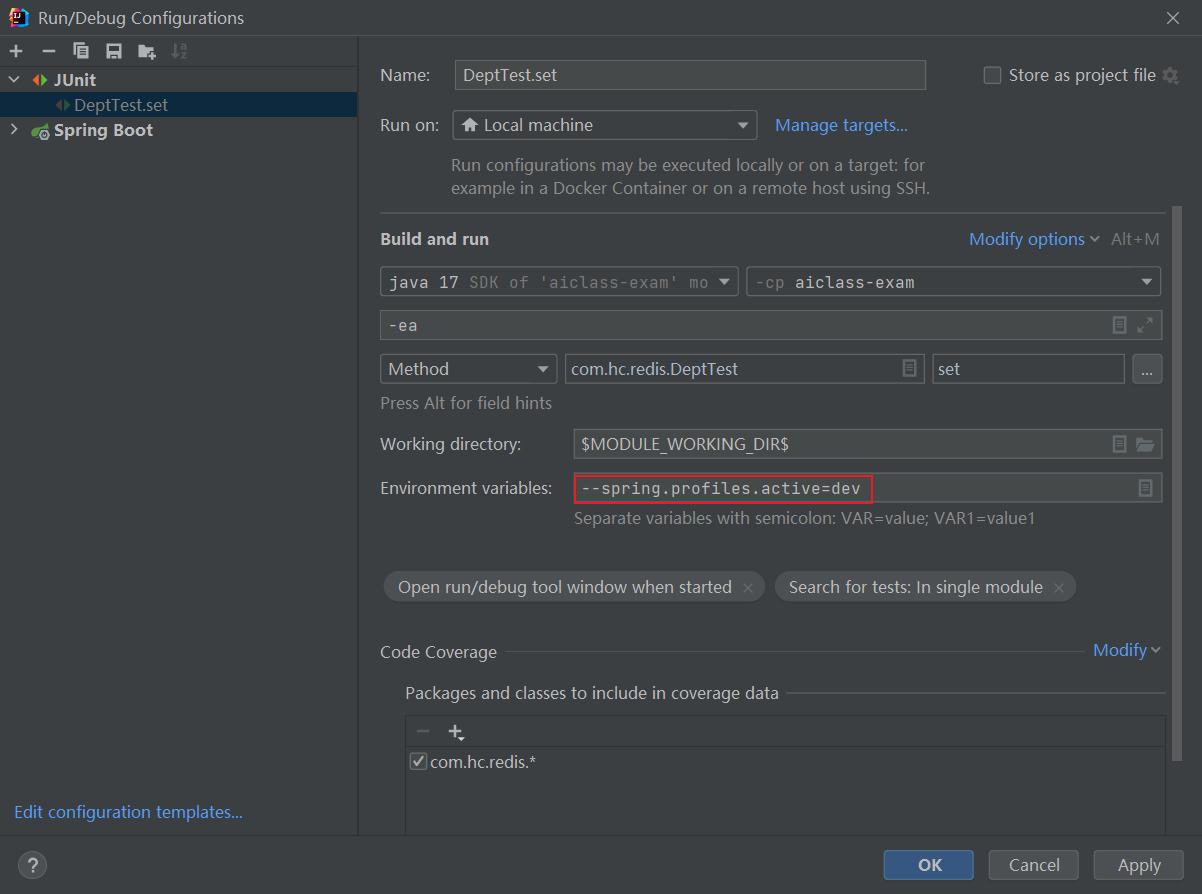
Task: Copy the selected run configuration
Action: pos(81,51)
